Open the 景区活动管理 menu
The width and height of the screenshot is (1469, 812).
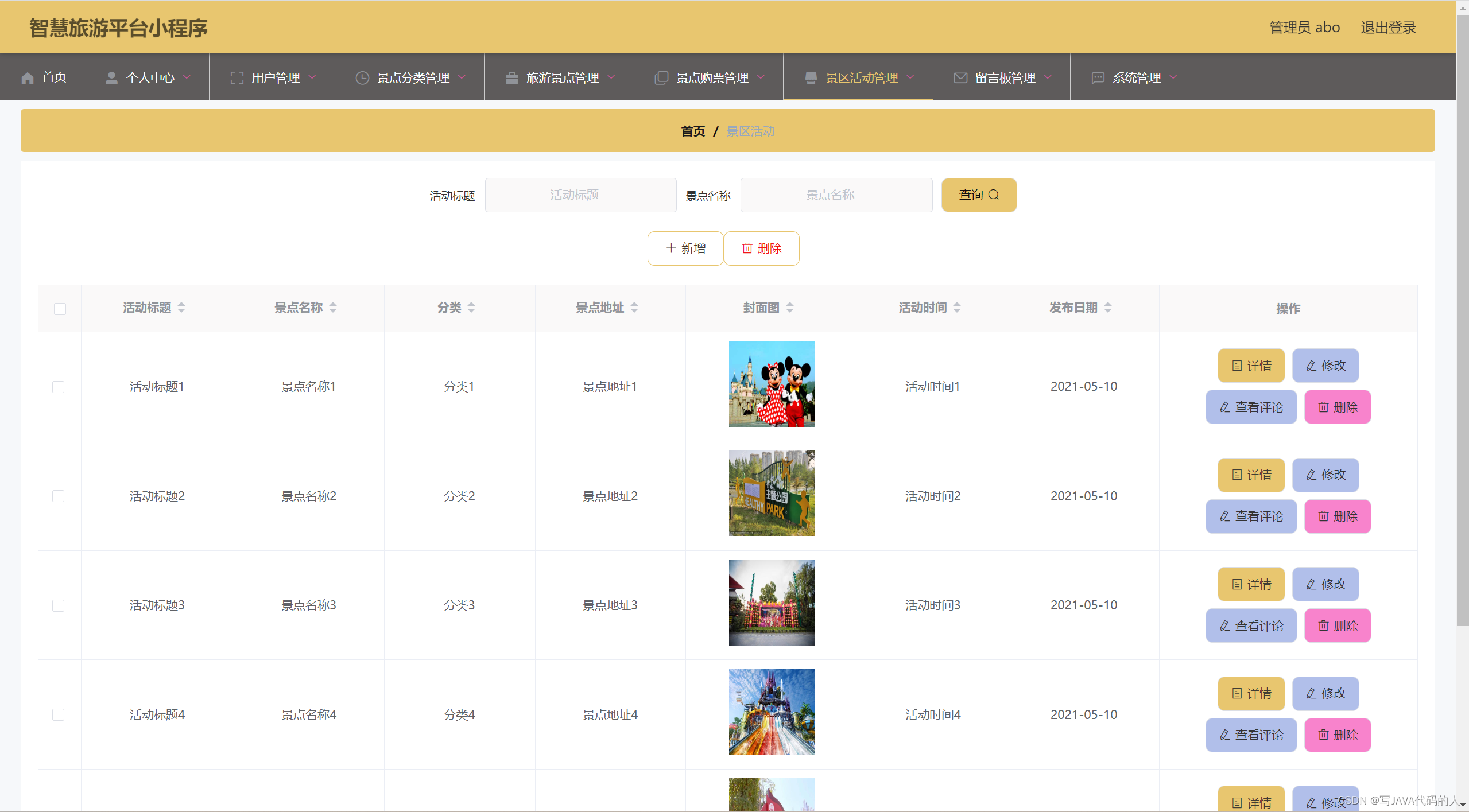(858, 77)
